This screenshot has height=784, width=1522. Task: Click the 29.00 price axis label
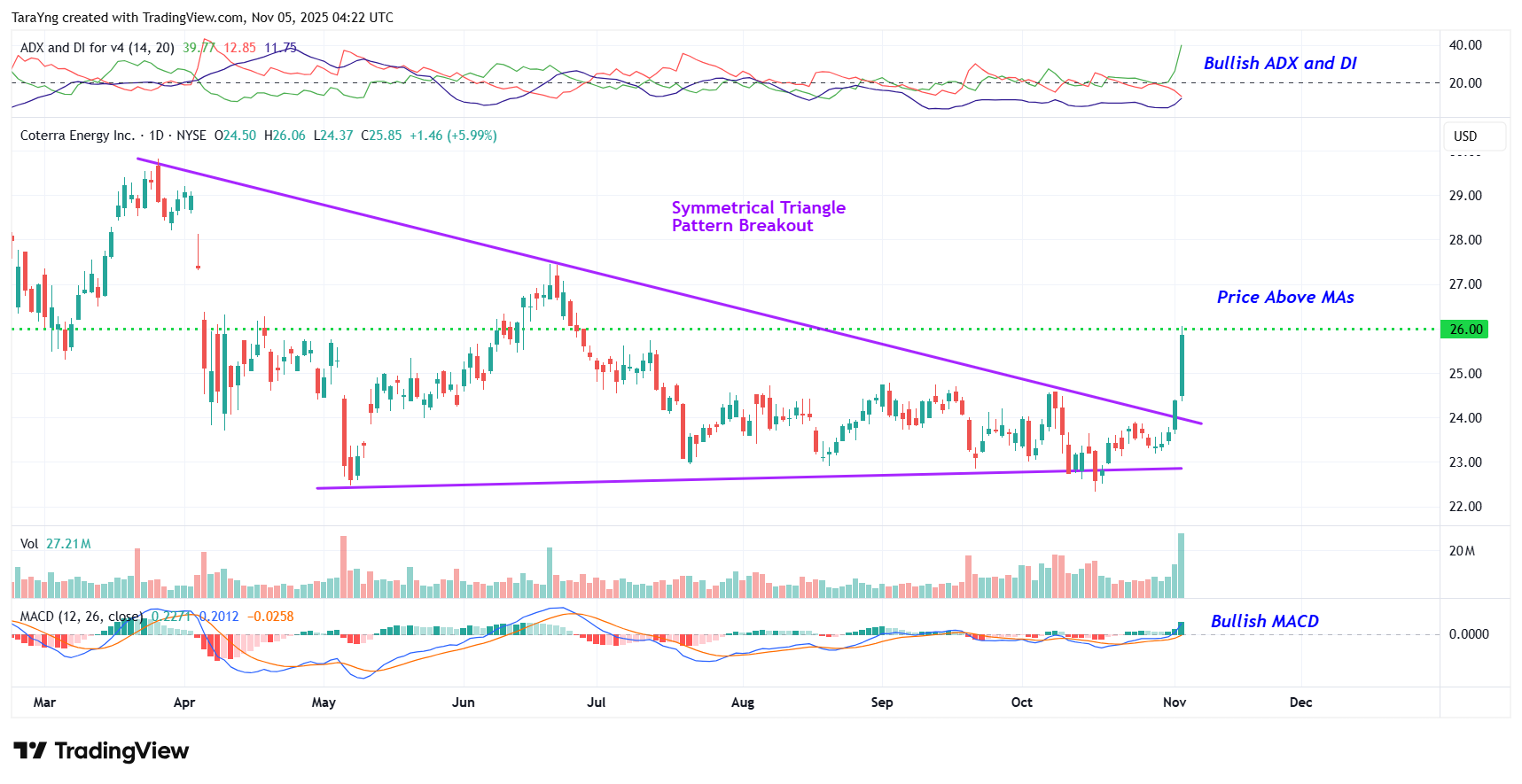(x=1464, y=196)
